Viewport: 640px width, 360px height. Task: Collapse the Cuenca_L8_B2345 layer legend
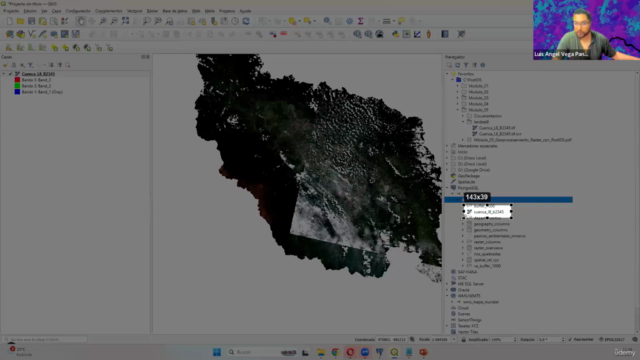[x=4, y=74]
